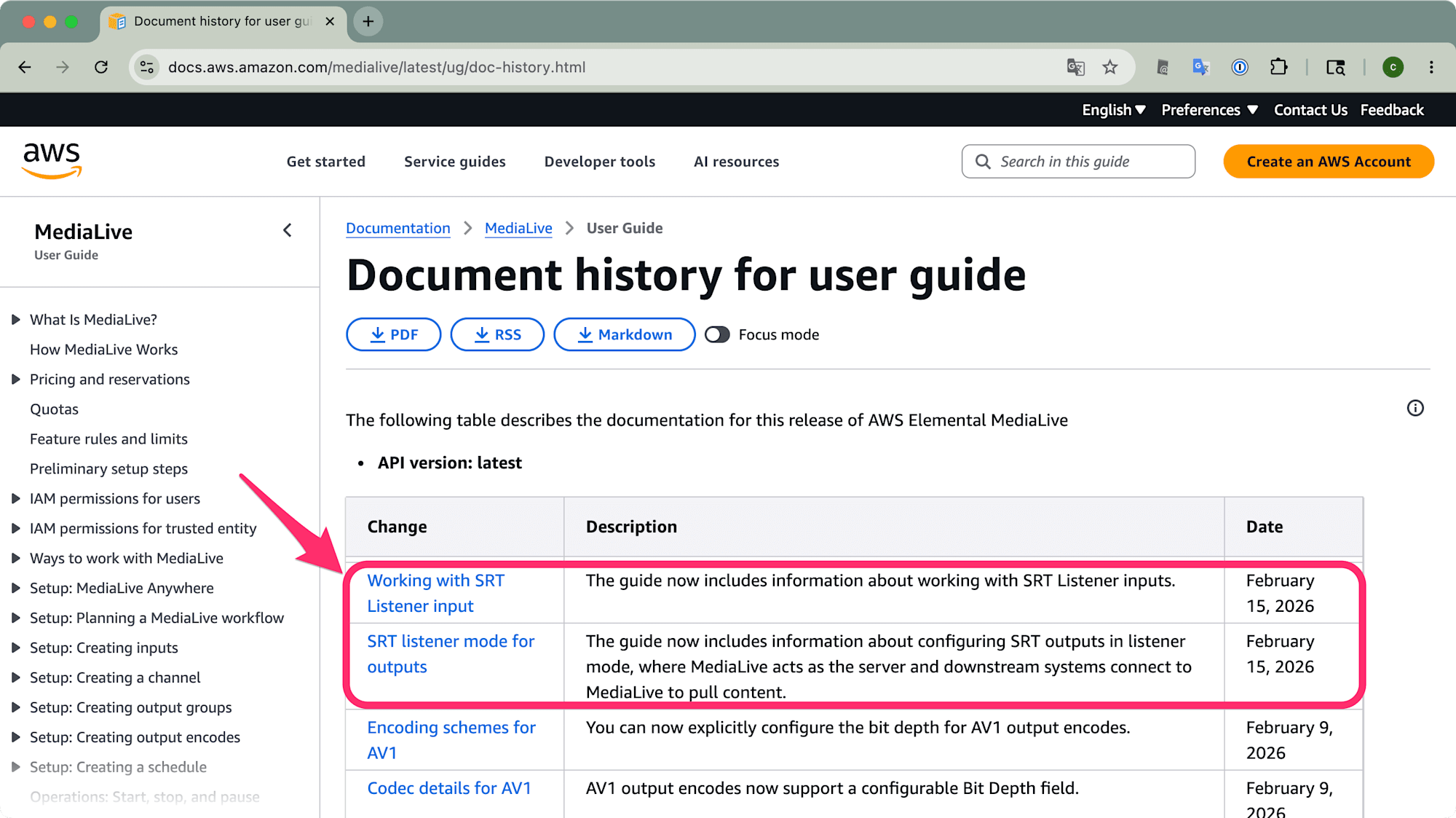
Task: Open Codec details for AV1 link
Action: pos(449,788)
